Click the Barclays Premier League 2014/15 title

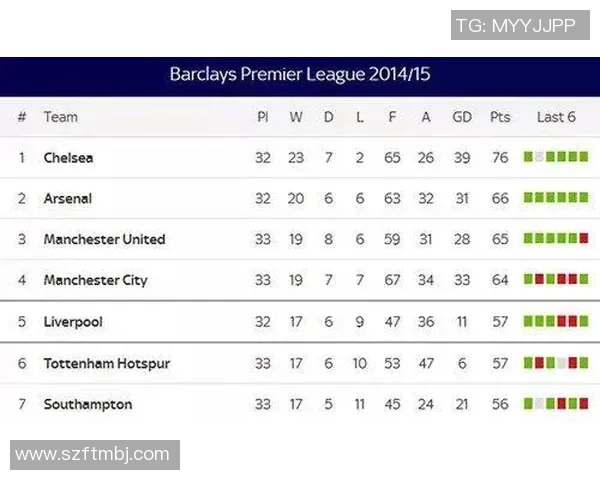tap(300, 75)
